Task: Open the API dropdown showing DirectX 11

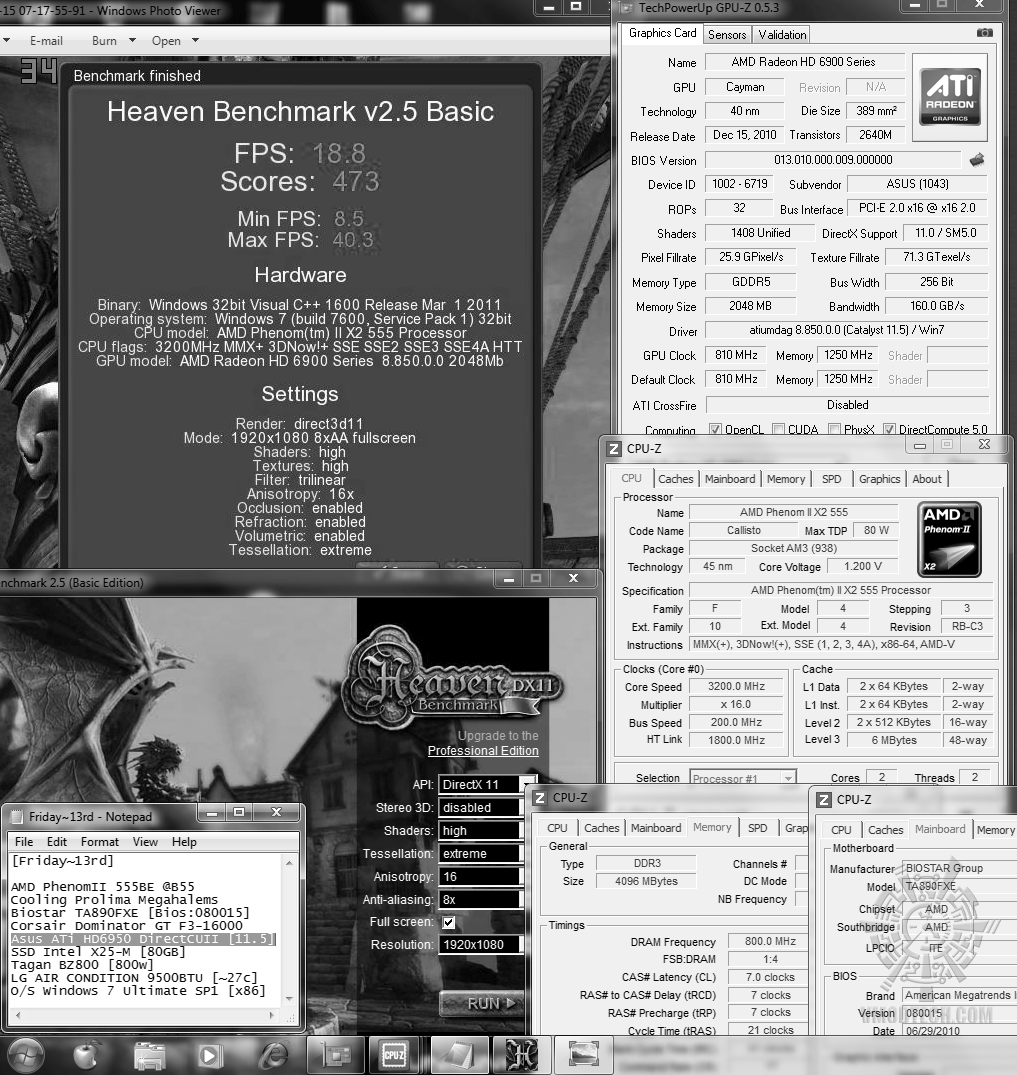Action: 486,784
